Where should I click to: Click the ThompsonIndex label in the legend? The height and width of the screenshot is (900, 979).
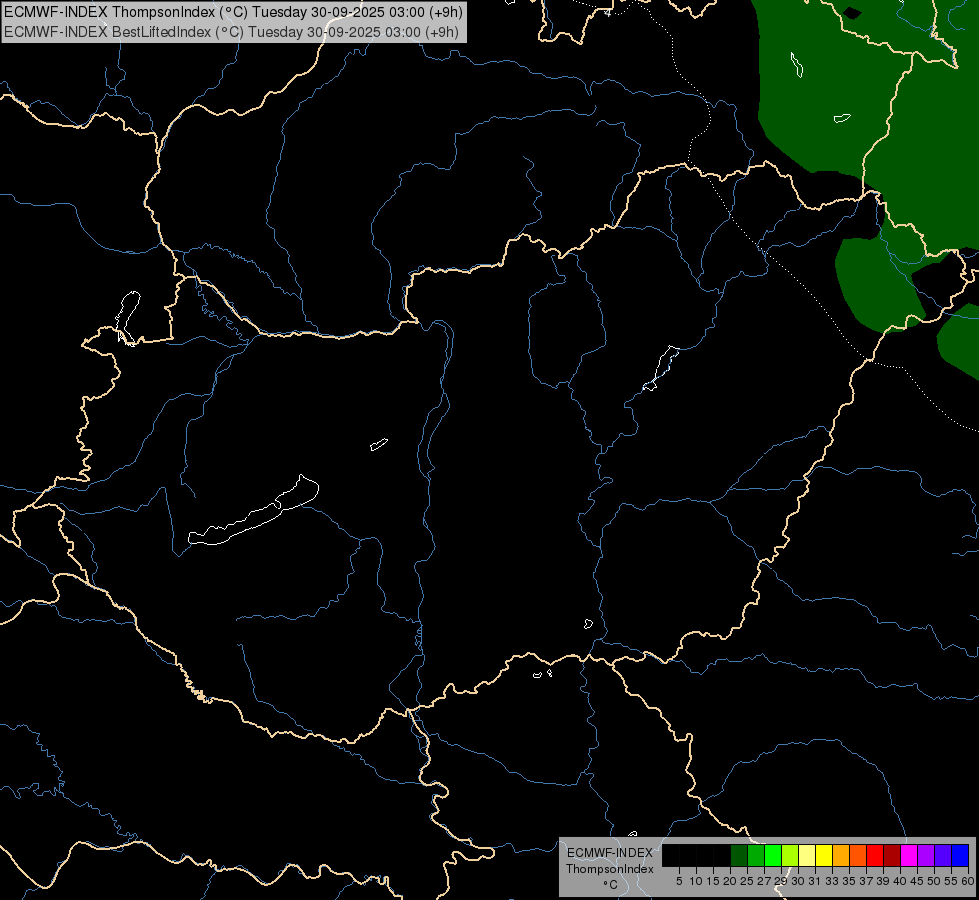tap(610, 869)
